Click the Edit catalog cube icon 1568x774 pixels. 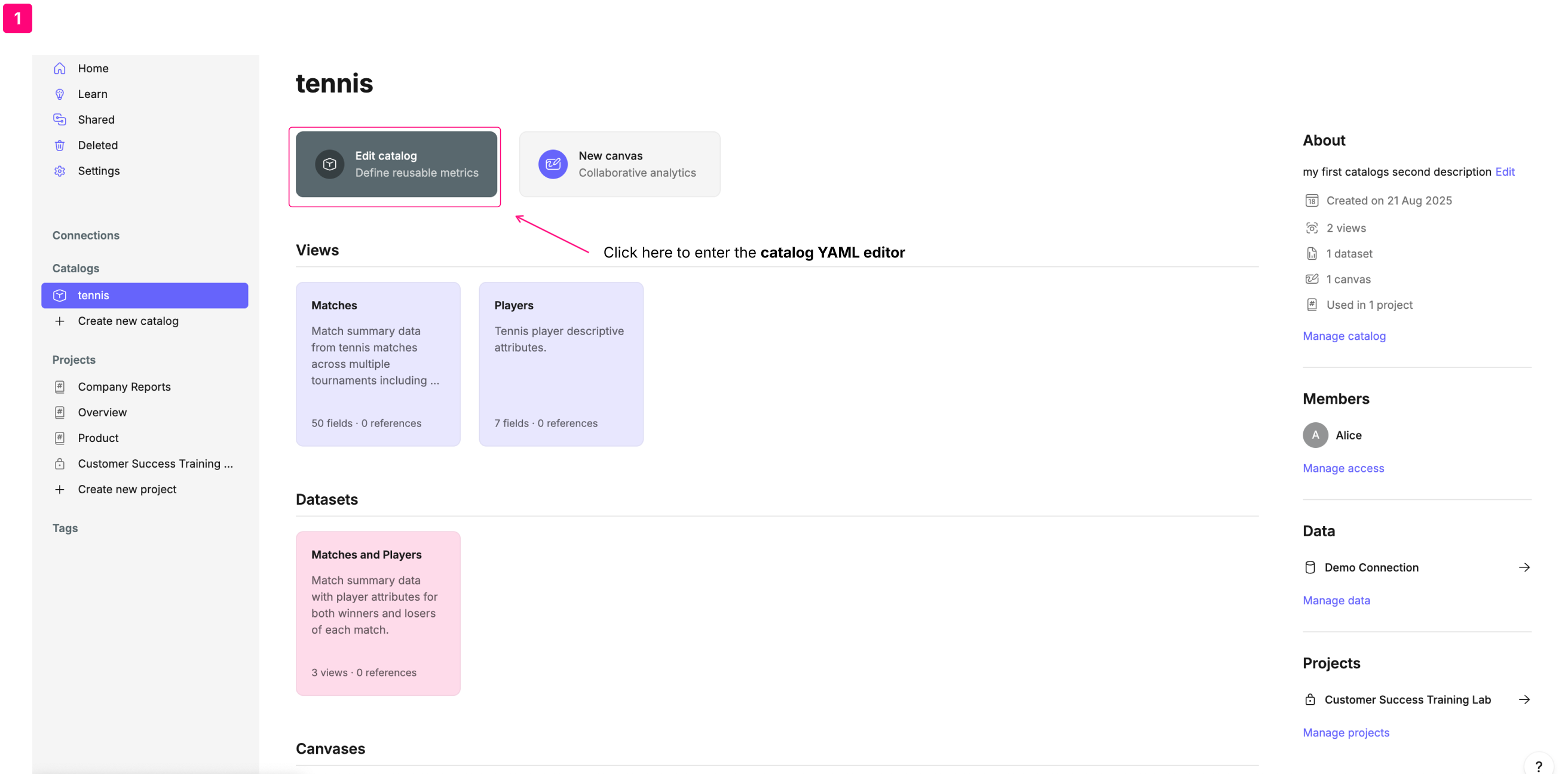(329, 164)
